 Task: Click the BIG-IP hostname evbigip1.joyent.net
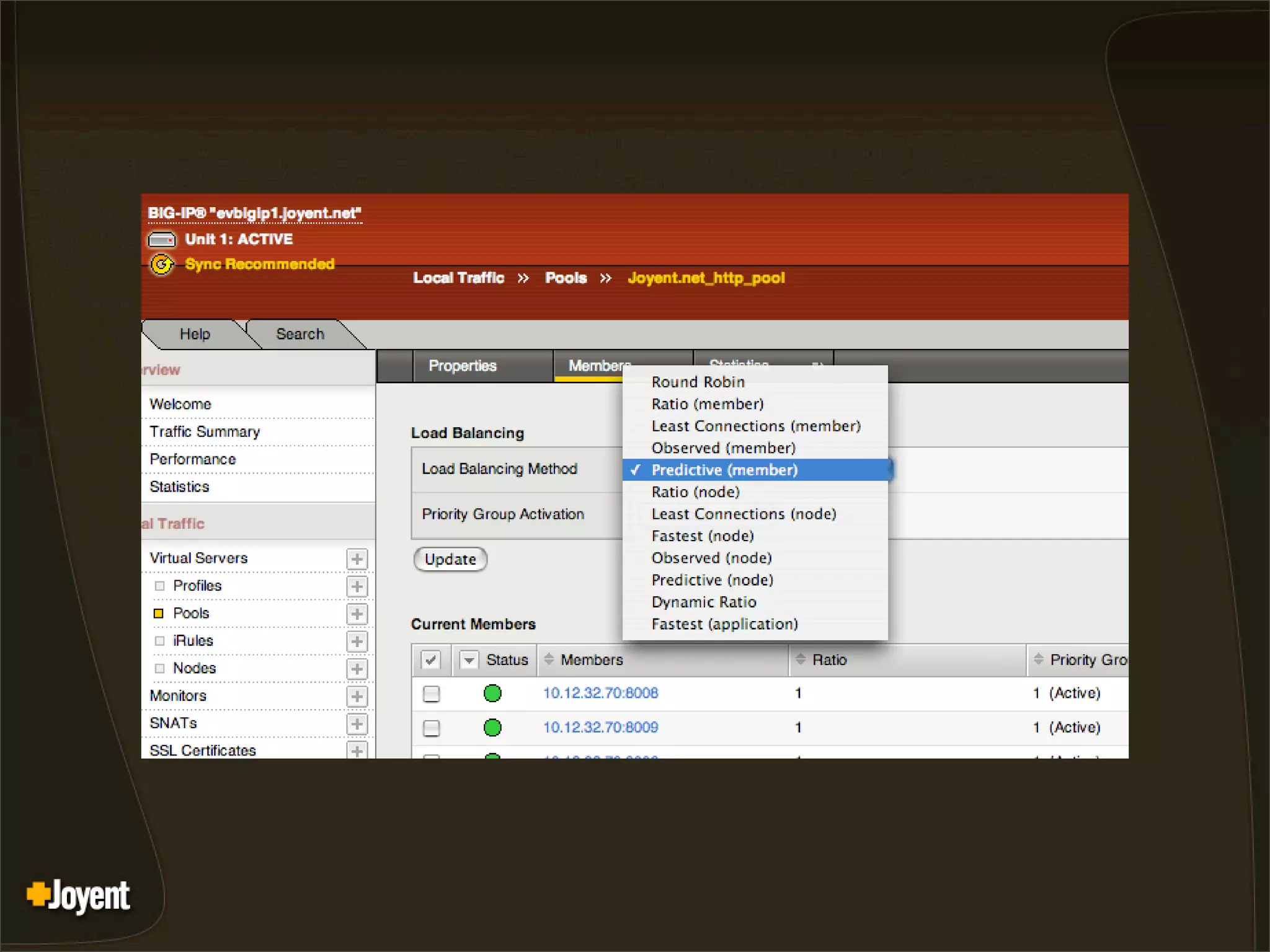[255, 213]
